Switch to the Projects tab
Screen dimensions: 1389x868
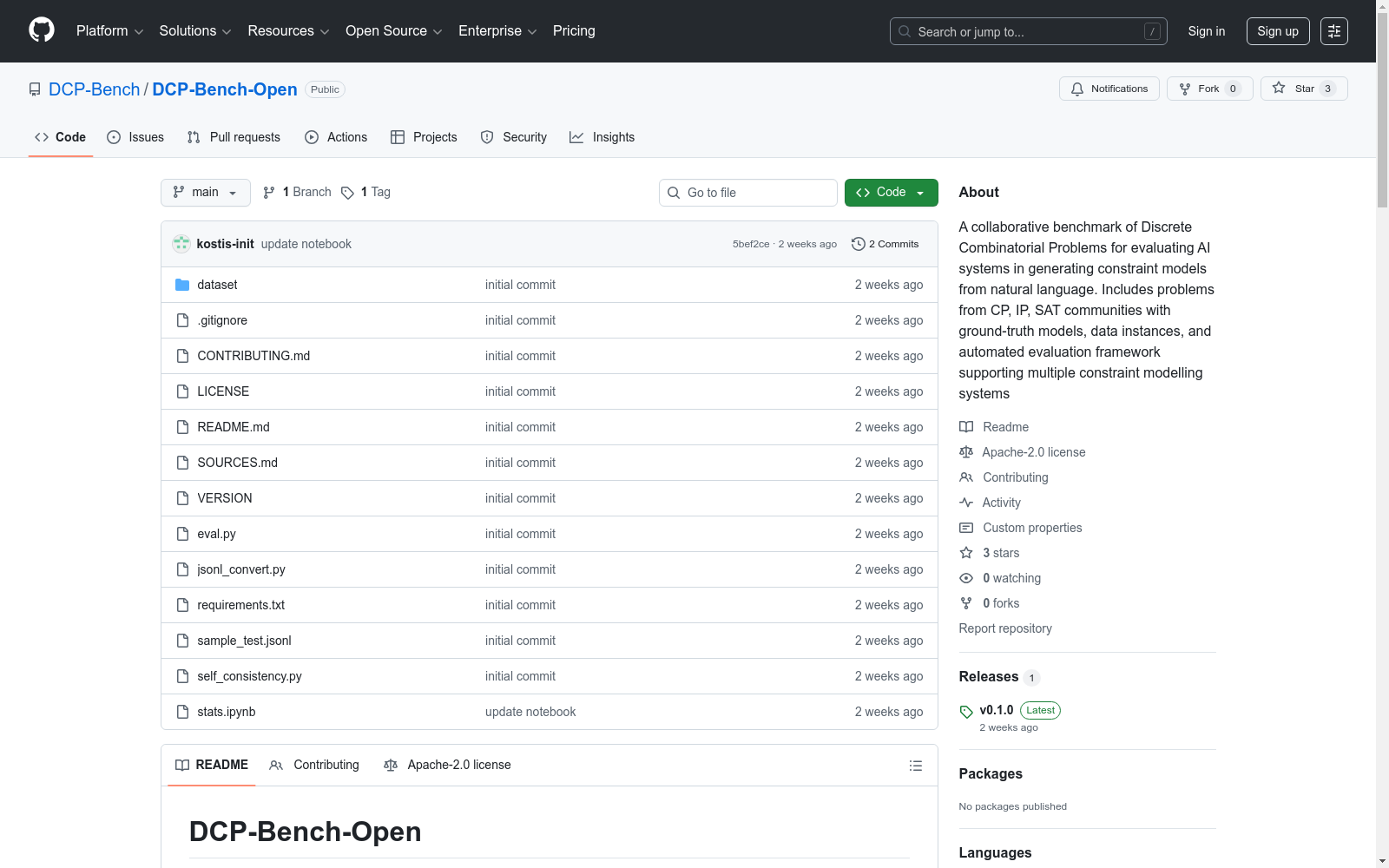tap(424, 137)
